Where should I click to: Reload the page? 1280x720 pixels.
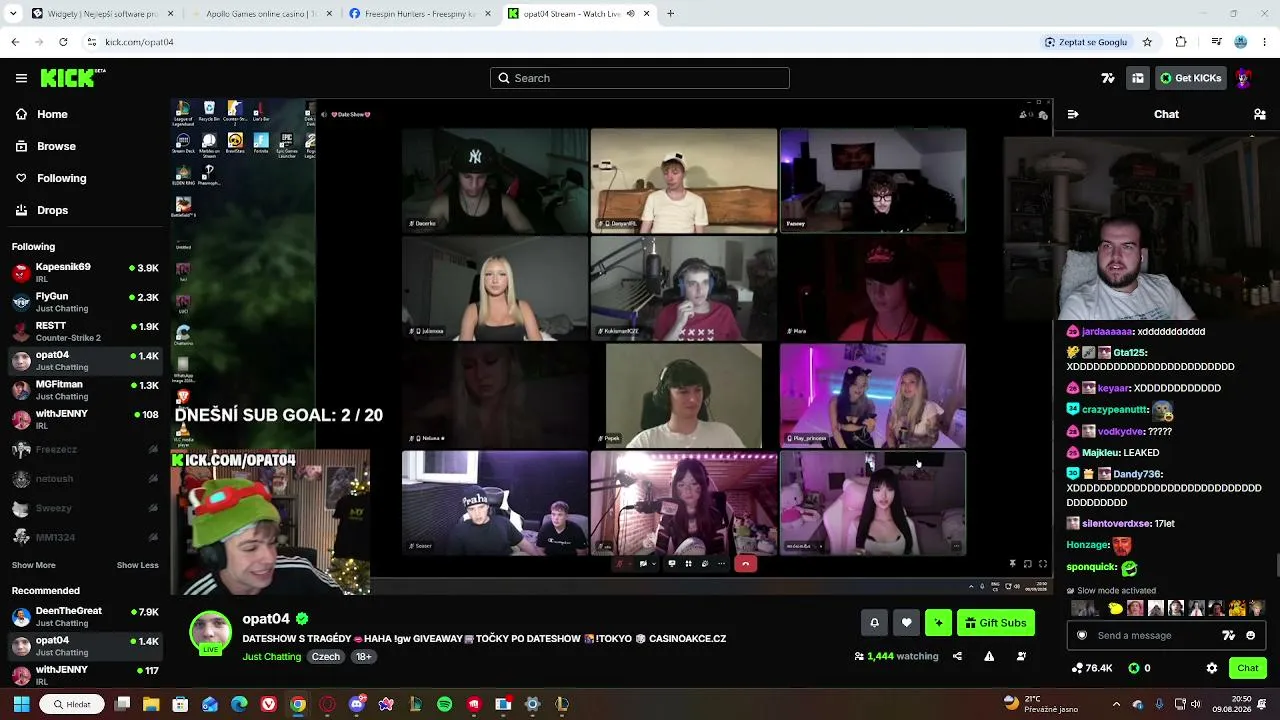click(x=63, y=42)
